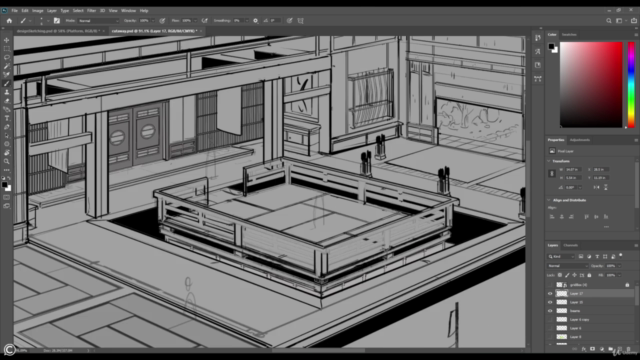Image resolution: width=640 pixels, height=360 pixels.
Task: Open the Window menu
Action: pos(128,11)
